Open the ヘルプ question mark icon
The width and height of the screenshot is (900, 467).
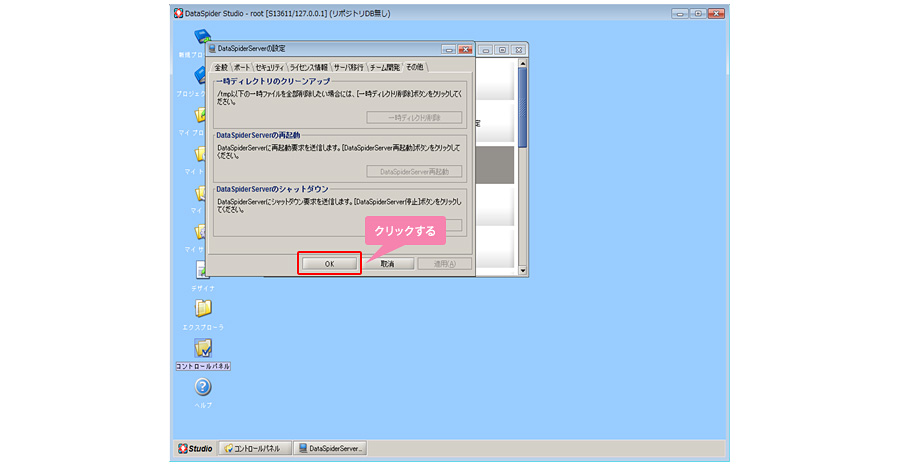[x=203, y=387]
